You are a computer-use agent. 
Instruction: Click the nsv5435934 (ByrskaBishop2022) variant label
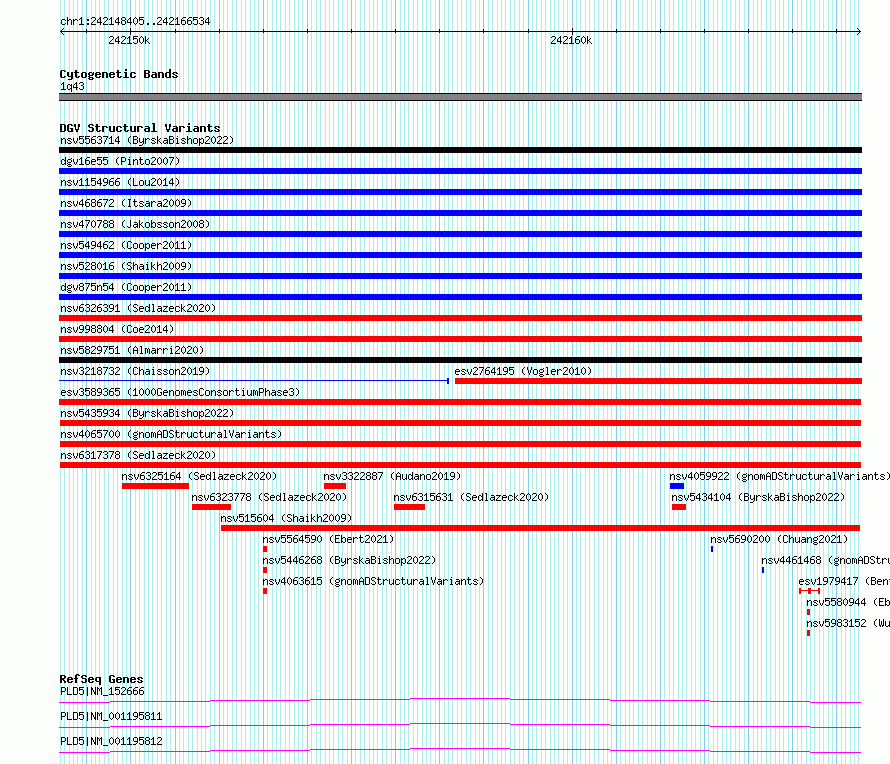(147, 413)
